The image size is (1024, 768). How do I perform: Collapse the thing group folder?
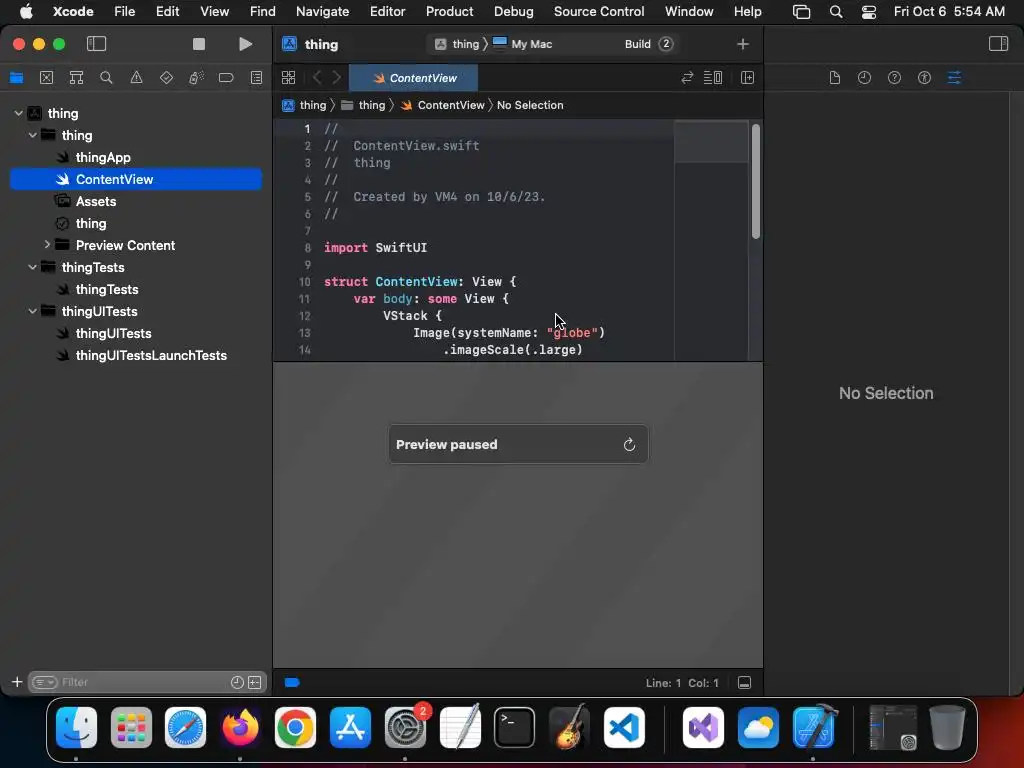coord(33,135)
